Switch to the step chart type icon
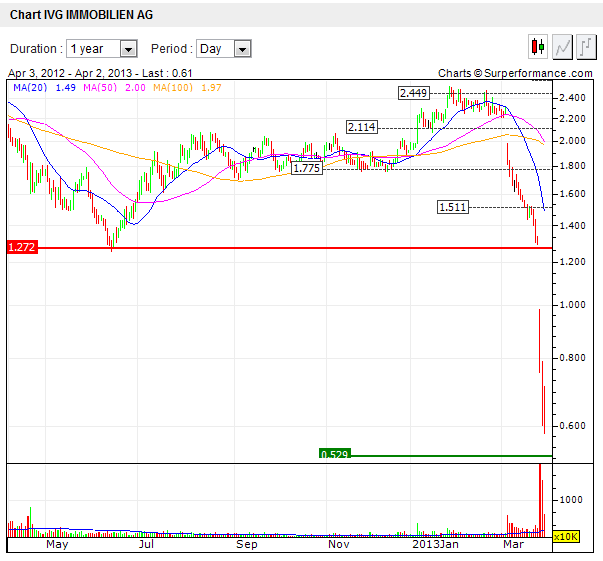The height and width of the screenshot is (561, 603). (586, 47)
